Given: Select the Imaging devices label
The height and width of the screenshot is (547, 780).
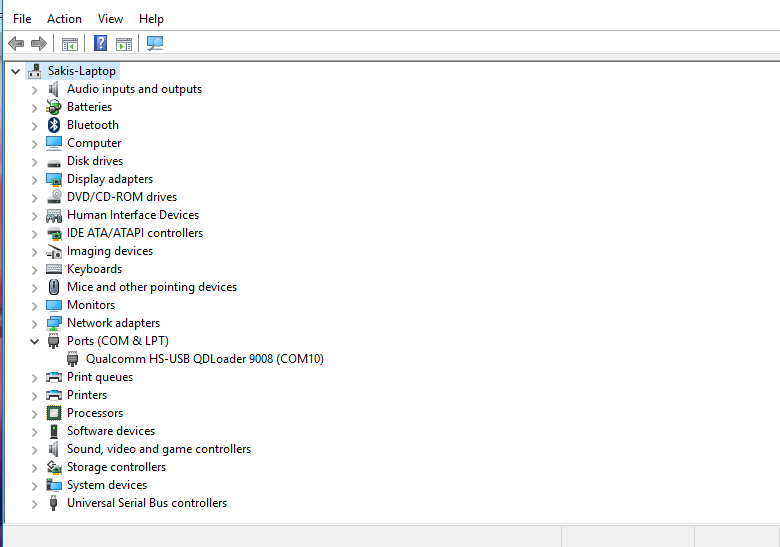Looking at the screenshot, I should coord(110,251).
